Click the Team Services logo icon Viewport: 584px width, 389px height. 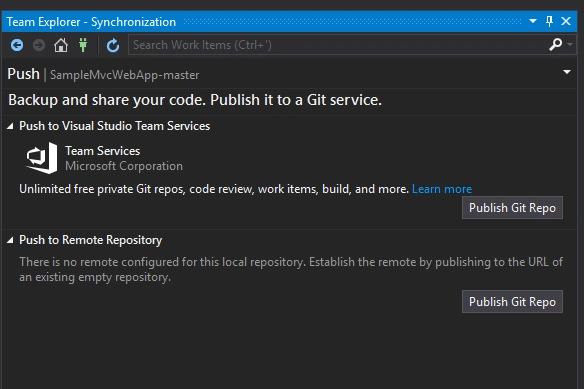pyautogui.click(x=42, y=158)
